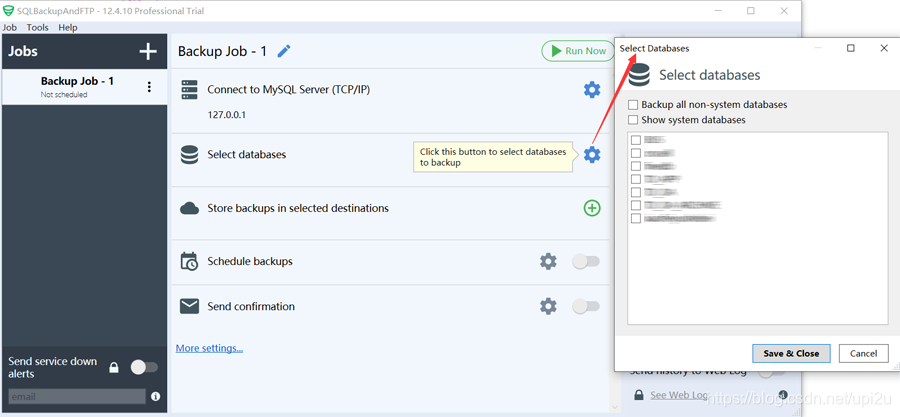Screen dimensions: 900x417
Task: Click SQLBackupAndFTP app icon in title bar
Action: click(8, 11)
